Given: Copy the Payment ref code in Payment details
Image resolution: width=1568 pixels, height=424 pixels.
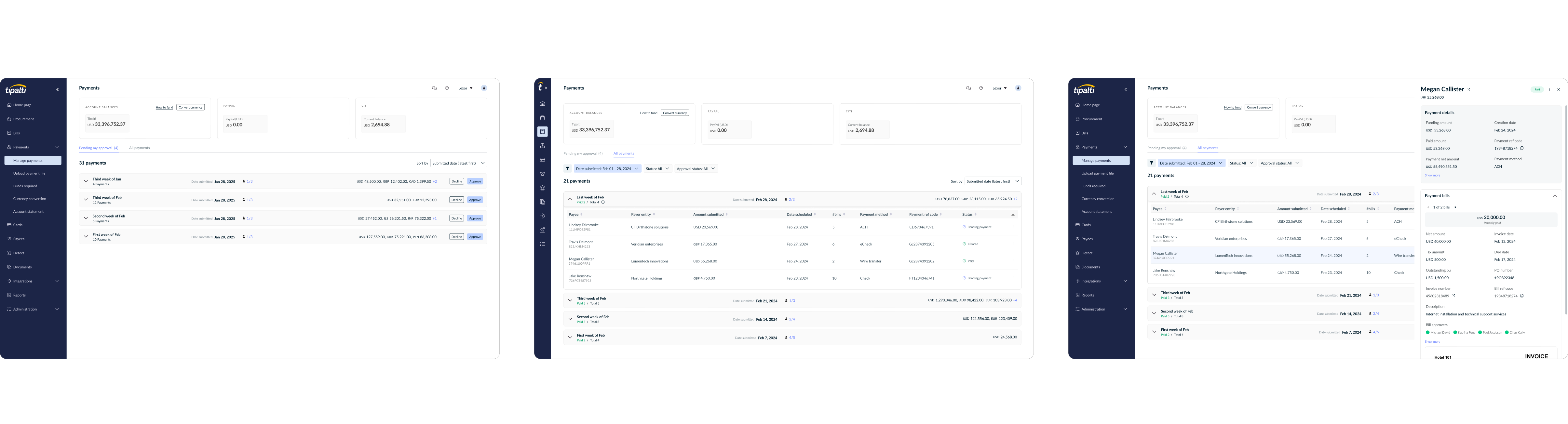Looking at the screenshot, I should point(1522,148).
